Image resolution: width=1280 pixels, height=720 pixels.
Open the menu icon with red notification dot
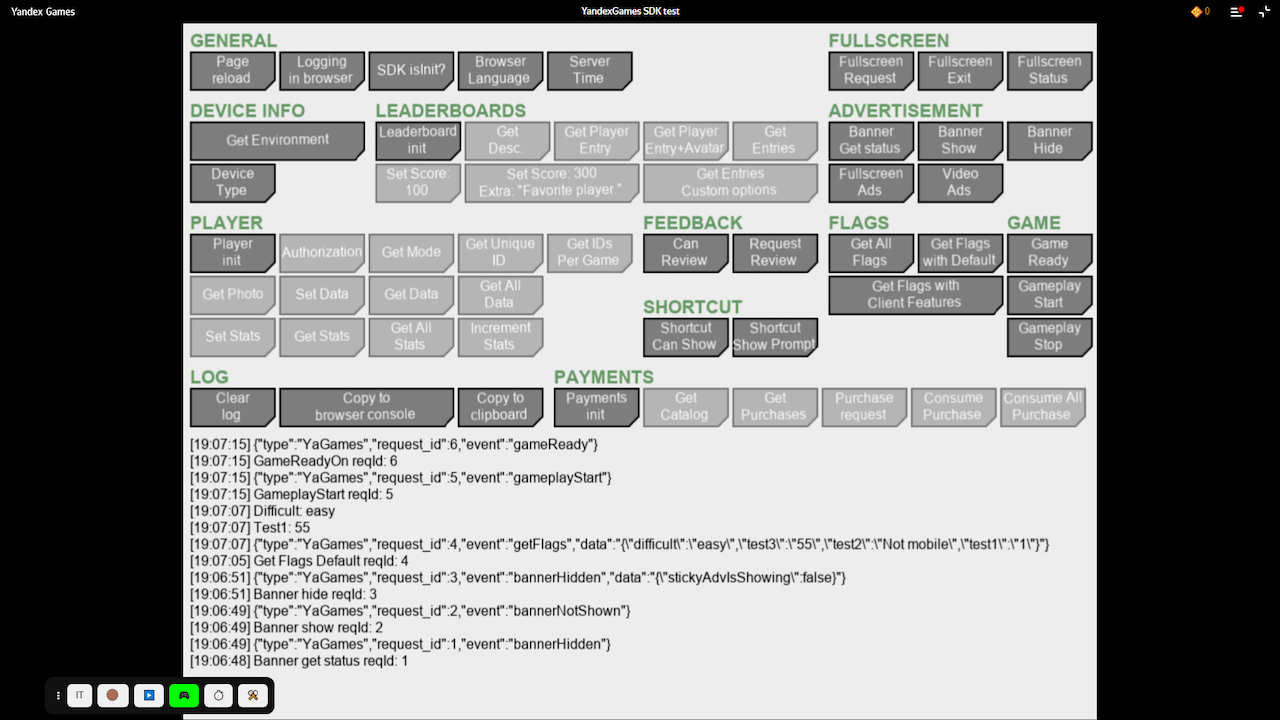pos(1237,11)
